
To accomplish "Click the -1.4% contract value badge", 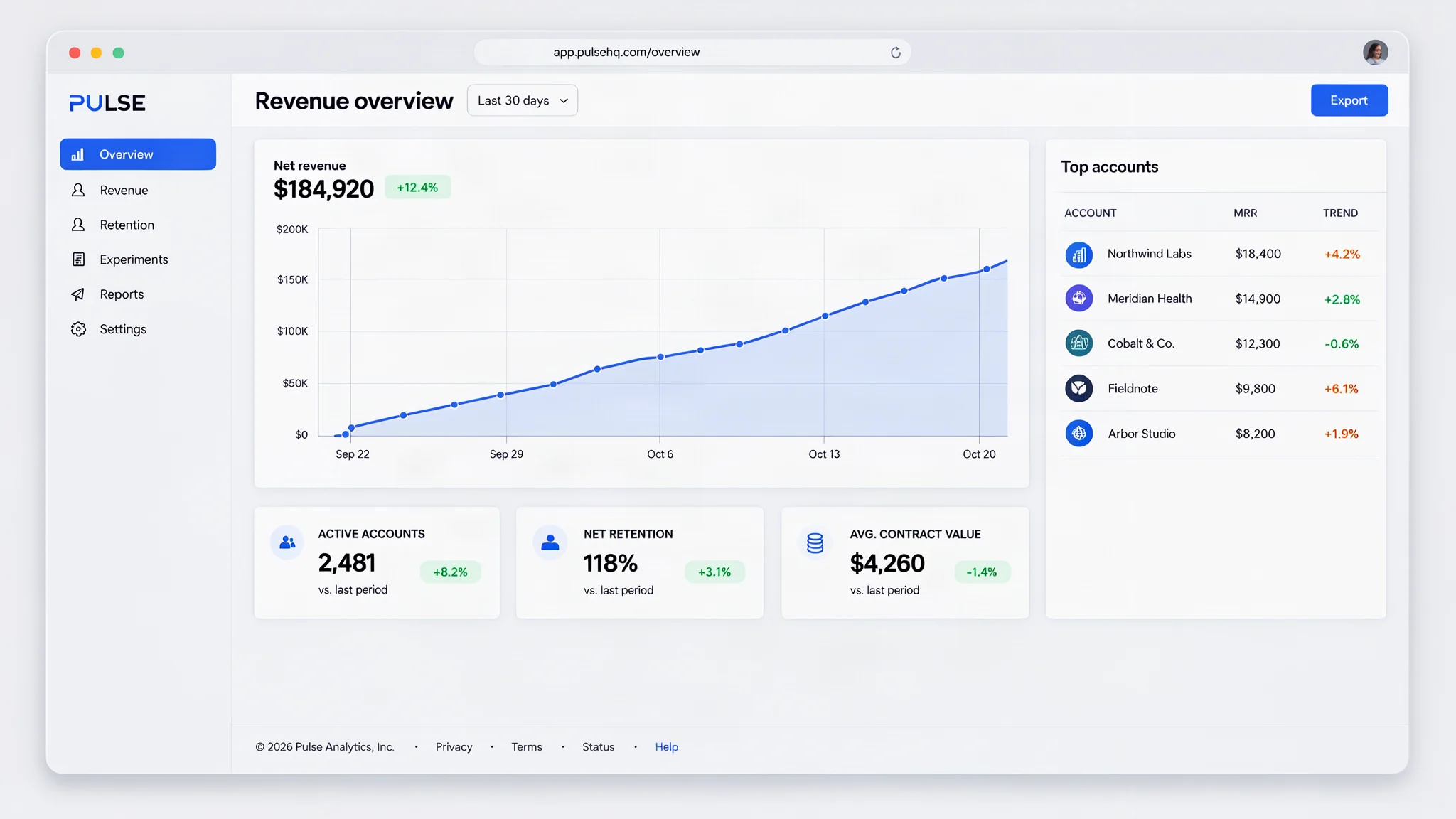I will point(982,572).
